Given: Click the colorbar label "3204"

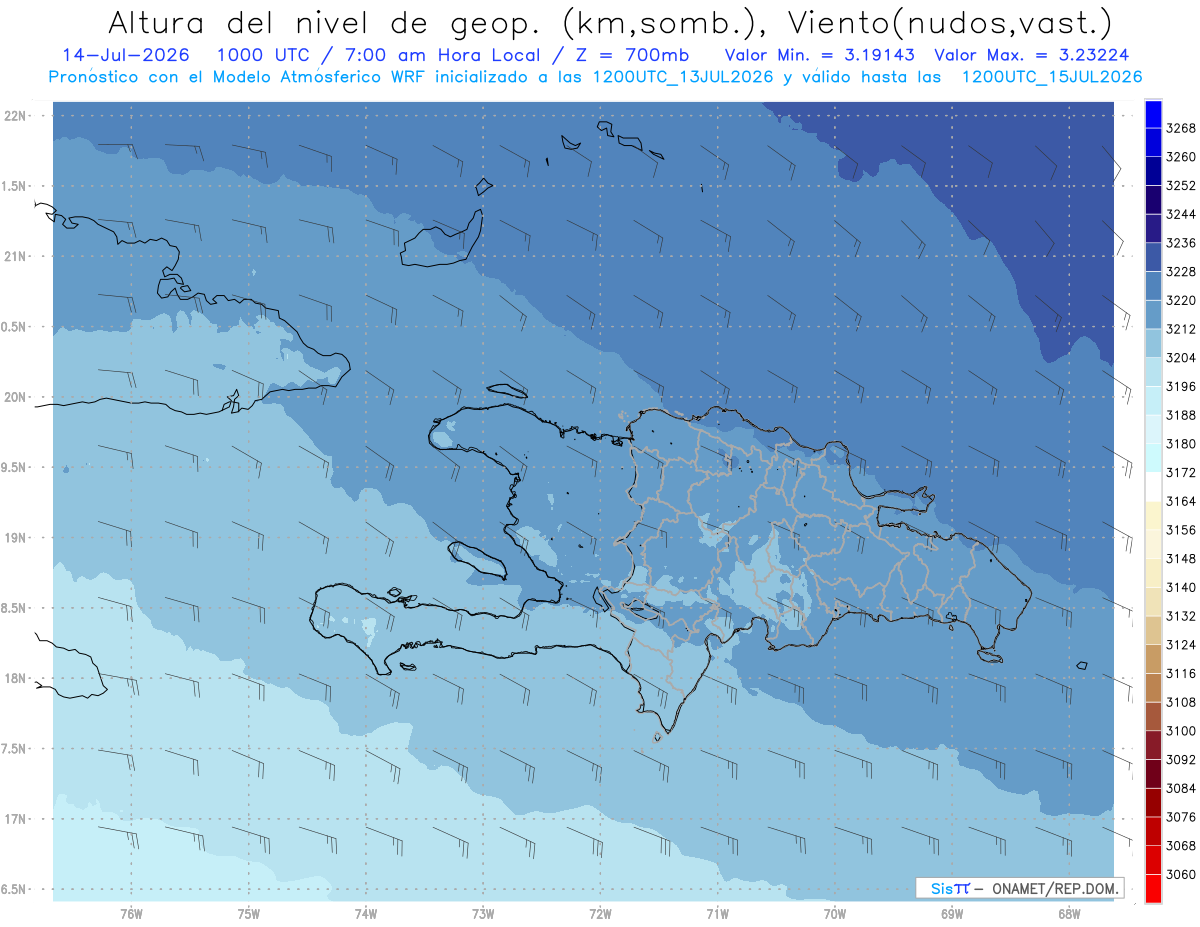Looking at the screenshot, I should coord(1181,358).
